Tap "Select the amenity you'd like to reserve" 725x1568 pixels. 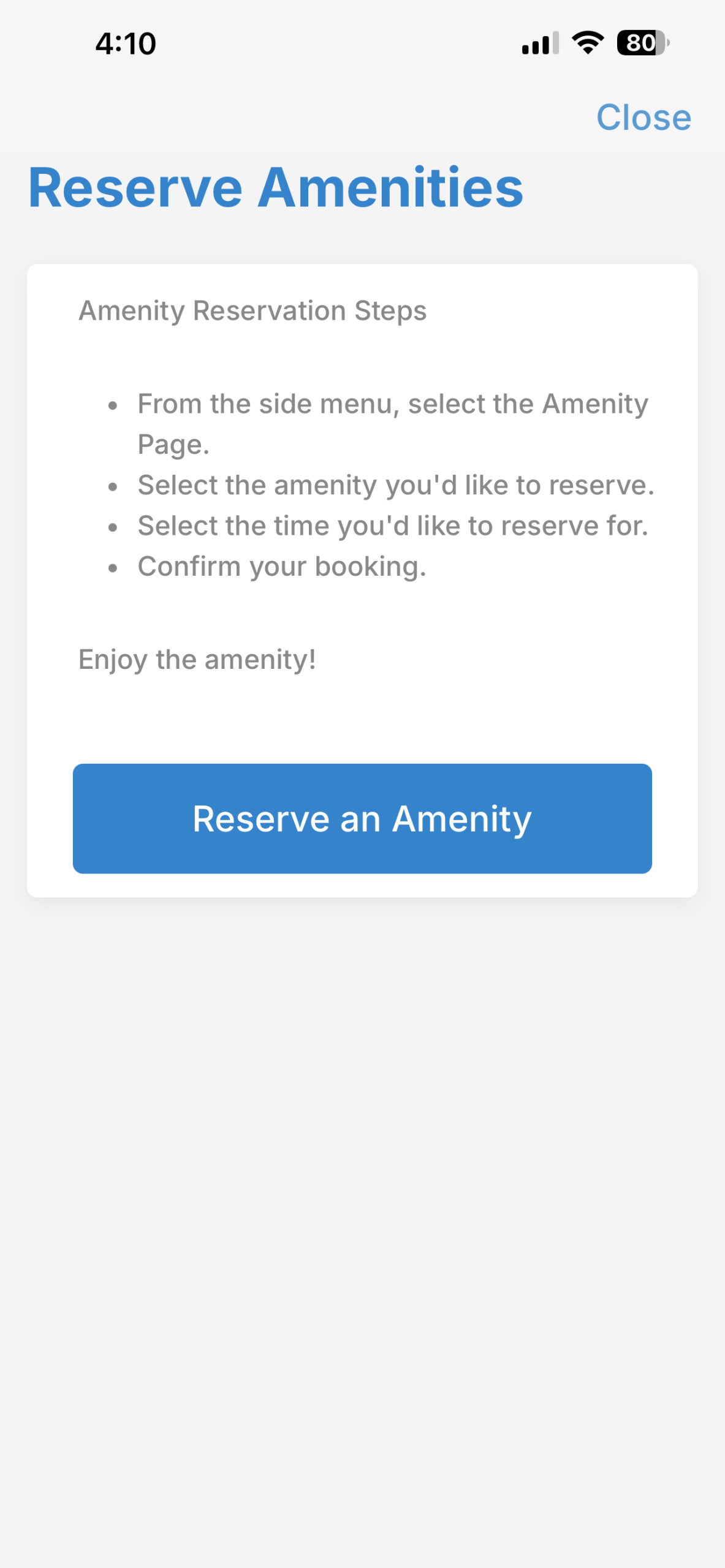pyautogui.click(x=395, y=485)
